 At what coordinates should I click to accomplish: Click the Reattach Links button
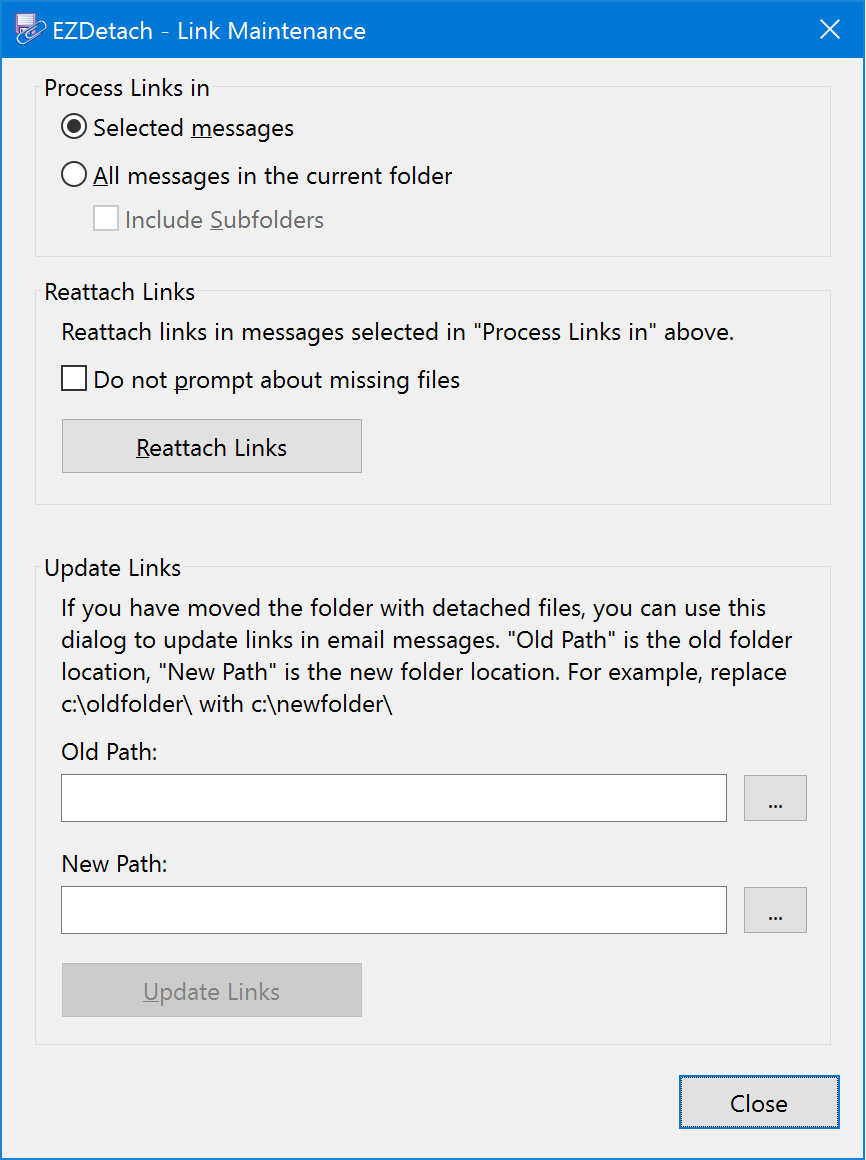pos(212,446)
